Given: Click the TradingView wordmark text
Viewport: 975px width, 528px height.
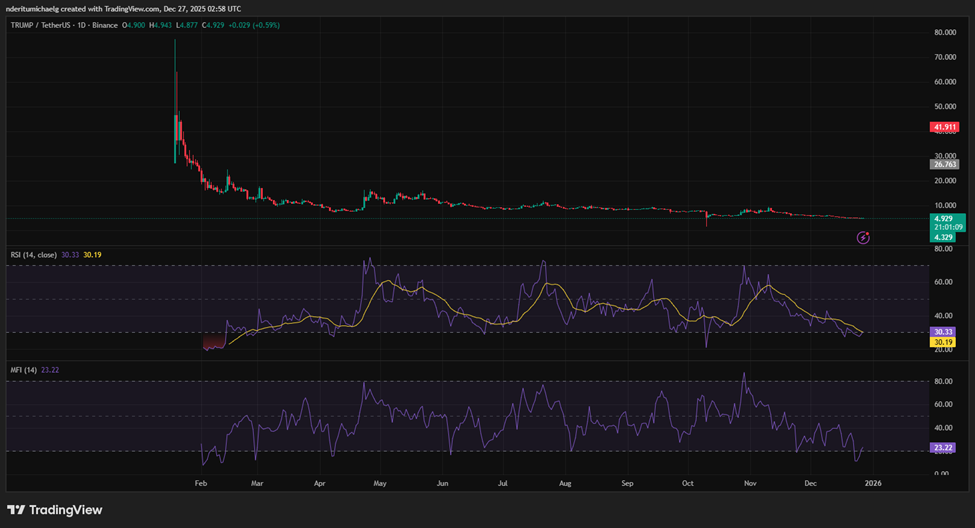Looking at the screenshot, I should (65, 510).
